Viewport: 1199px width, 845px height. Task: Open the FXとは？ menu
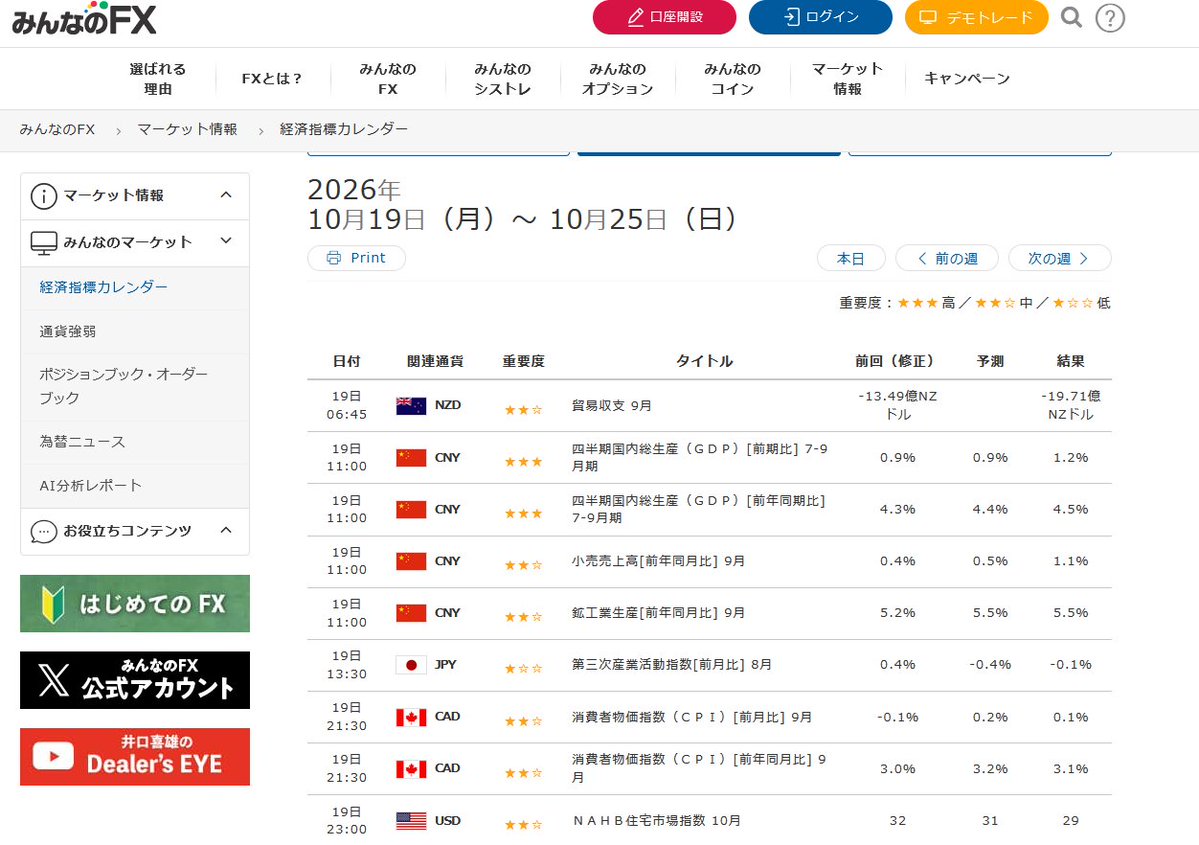[x=272, y=79]
